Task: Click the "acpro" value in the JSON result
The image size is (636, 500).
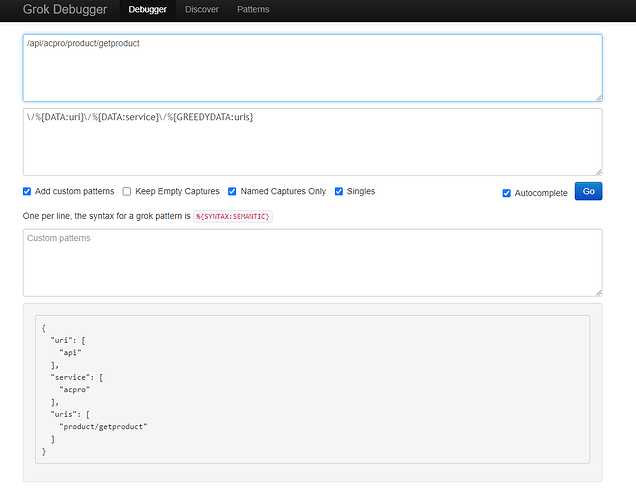Action: pos(75,389)
